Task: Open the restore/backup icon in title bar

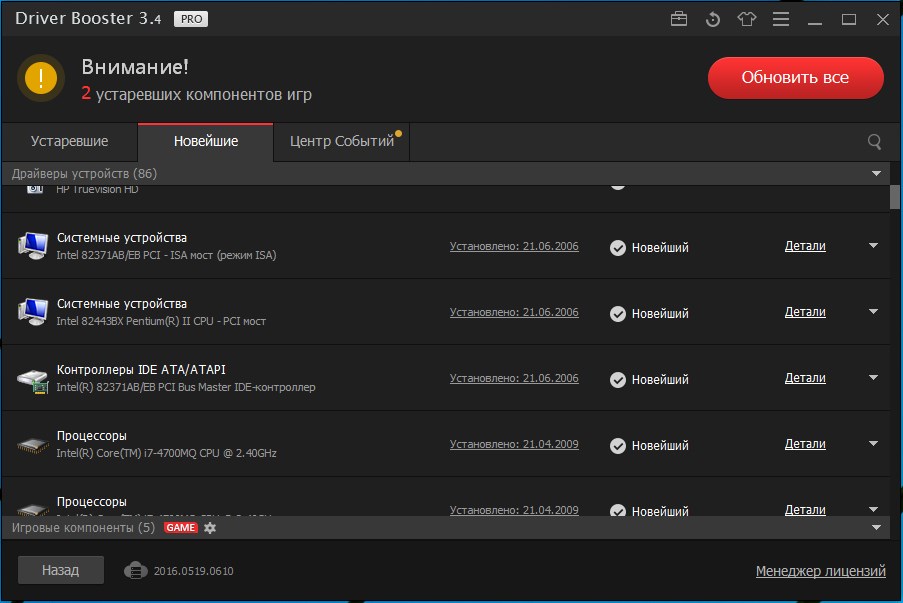Action: pos(713,20)
